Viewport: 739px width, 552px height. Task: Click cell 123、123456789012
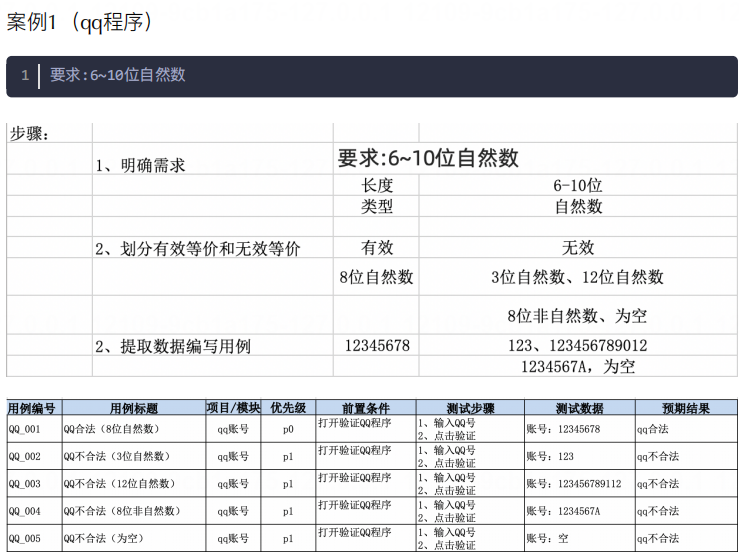[x=577, y=346]
